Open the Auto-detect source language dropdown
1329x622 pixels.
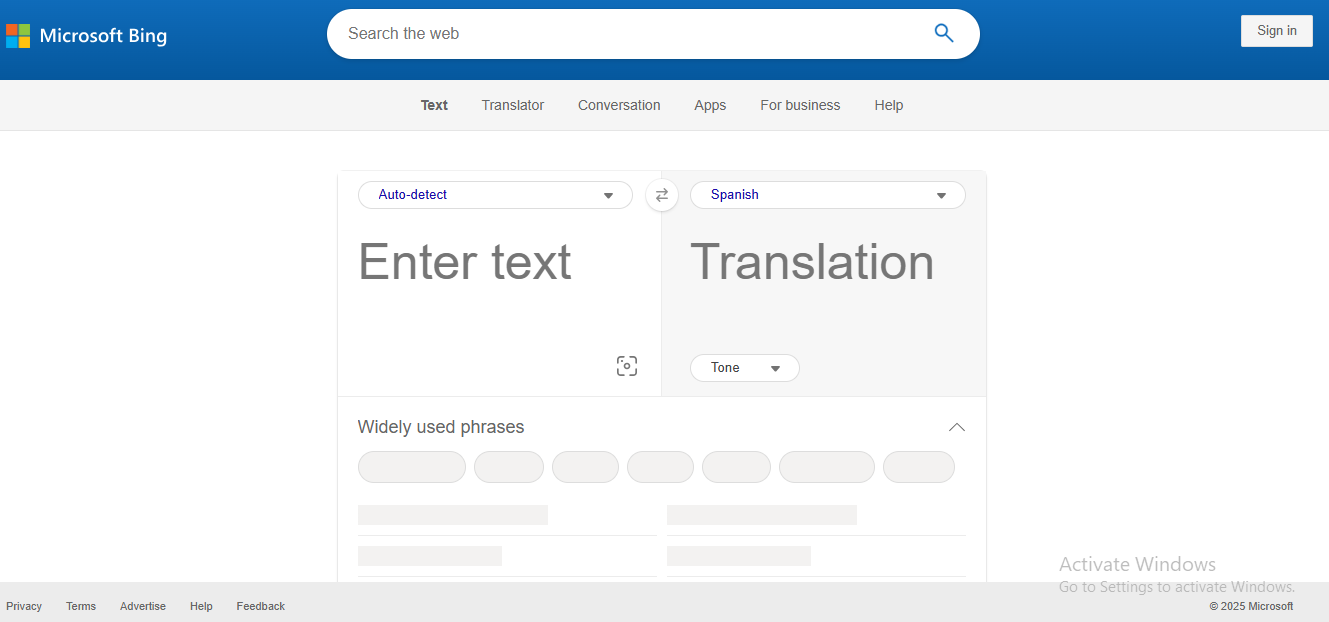pyautogui.click(x=495, y=195)
